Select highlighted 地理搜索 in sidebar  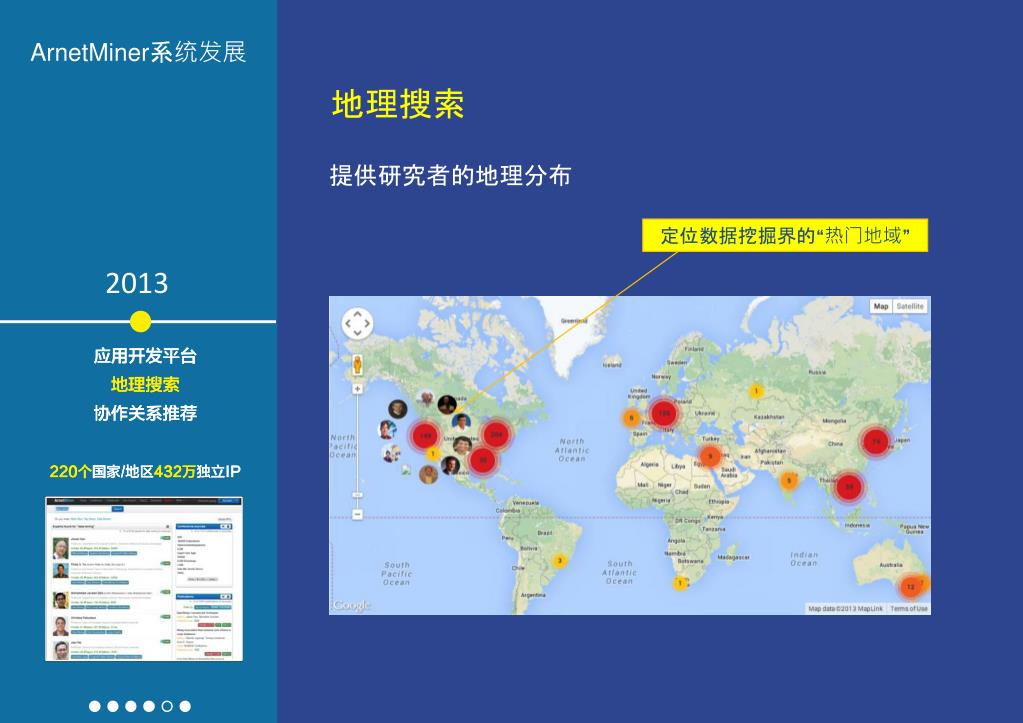pos(145,384)
